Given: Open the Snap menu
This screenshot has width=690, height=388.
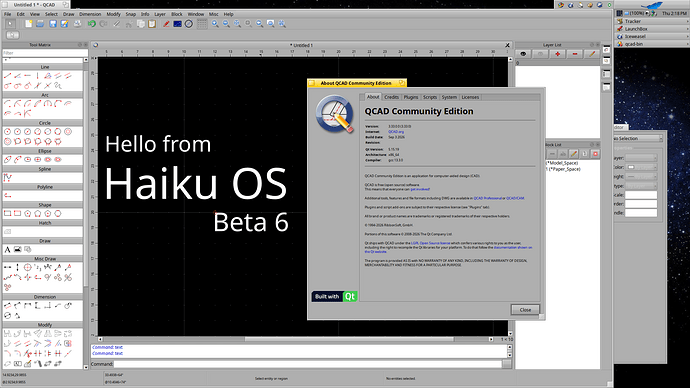Looking at the screenshot, I should coord(131,14).
